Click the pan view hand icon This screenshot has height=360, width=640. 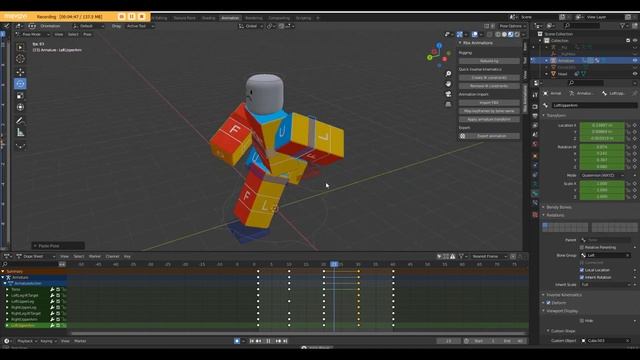pos(448,84)
